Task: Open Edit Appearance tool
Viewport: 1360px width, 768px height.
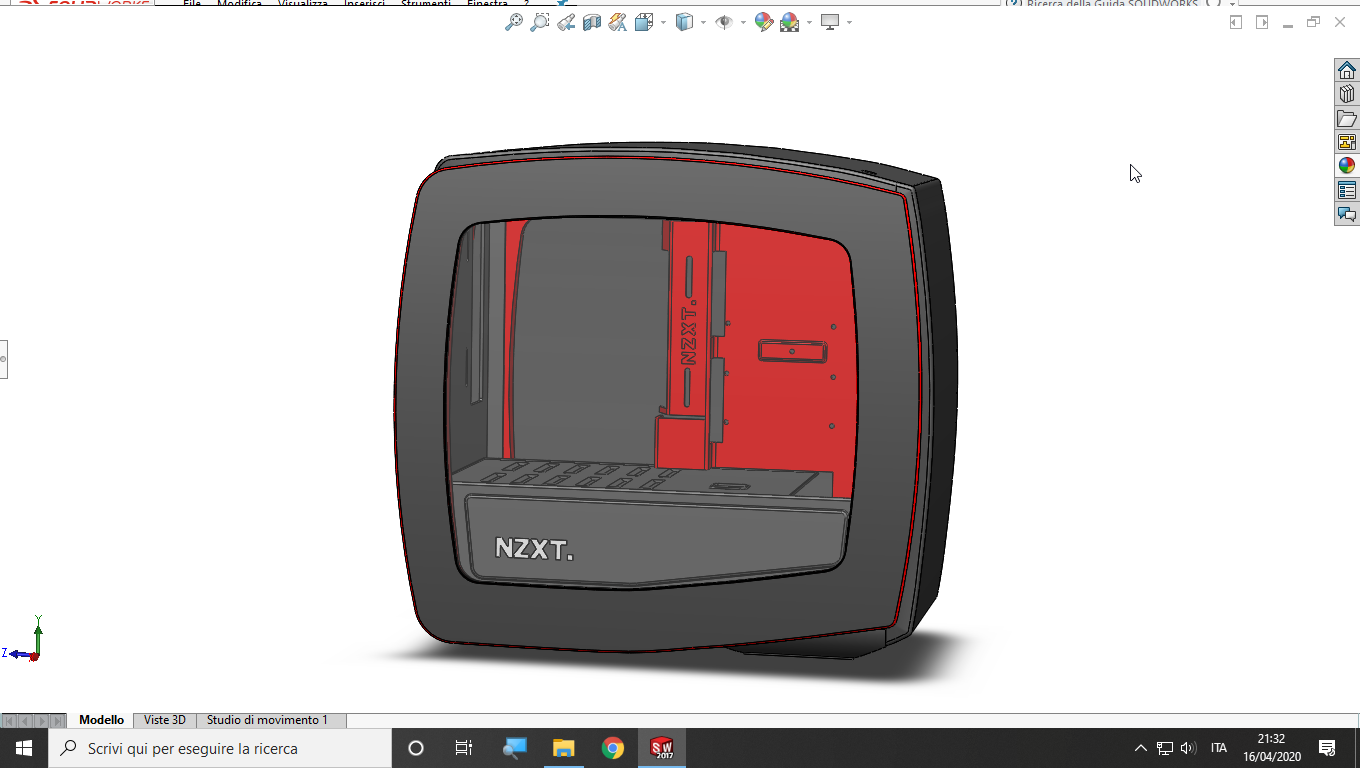Action: [764, 22]
